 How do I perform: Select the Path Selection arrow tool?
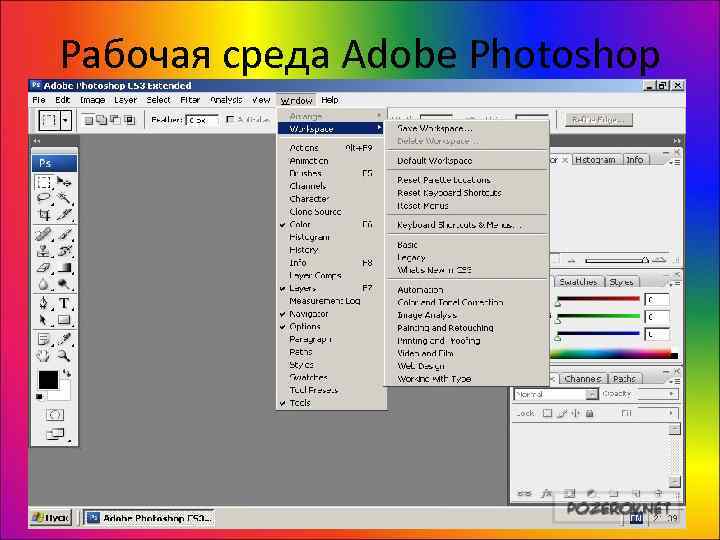[44, 320]
